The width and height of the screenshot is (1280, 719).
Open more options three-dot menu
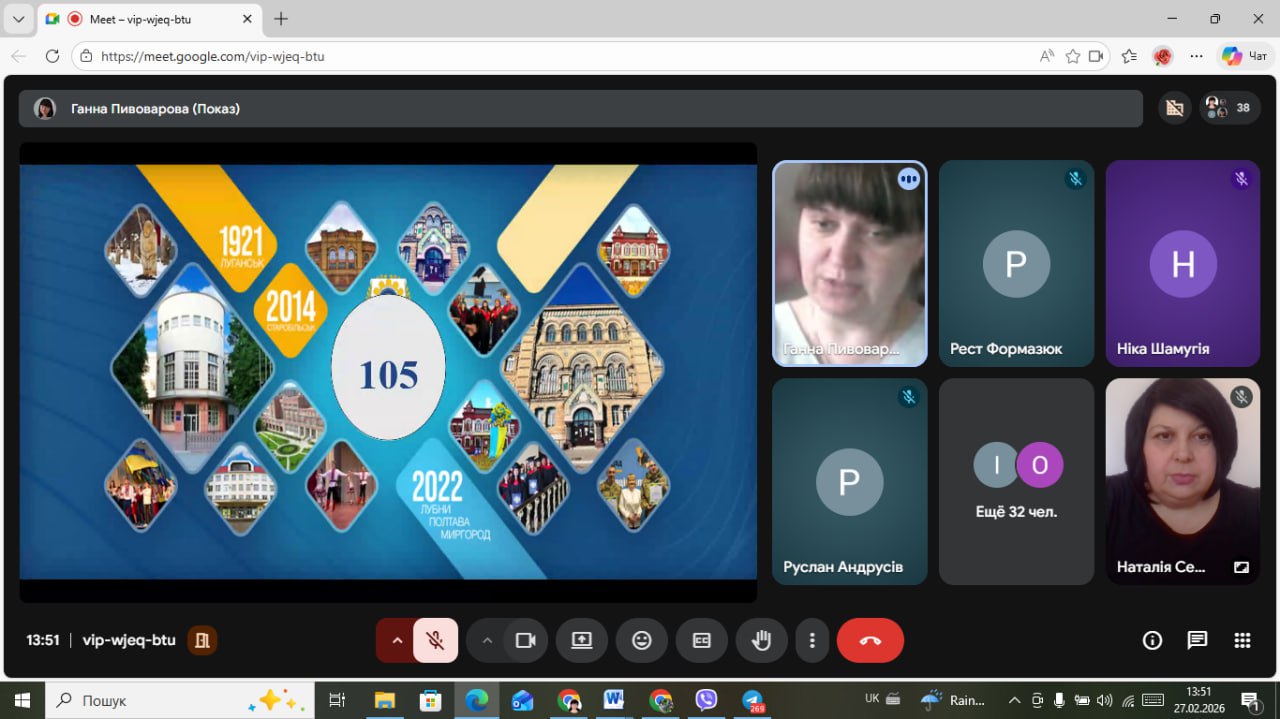pyautogui.click(x=813, y=641)
